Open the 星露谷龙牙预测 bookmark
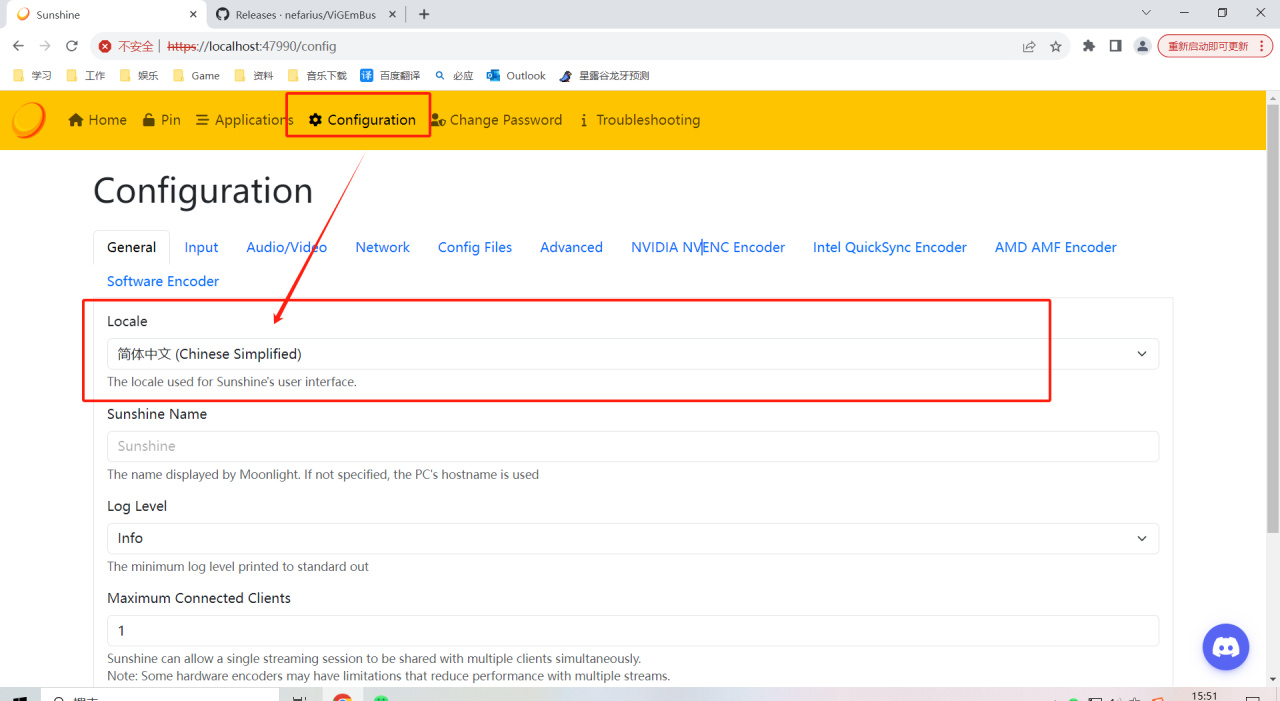 [x=604, y=75]
